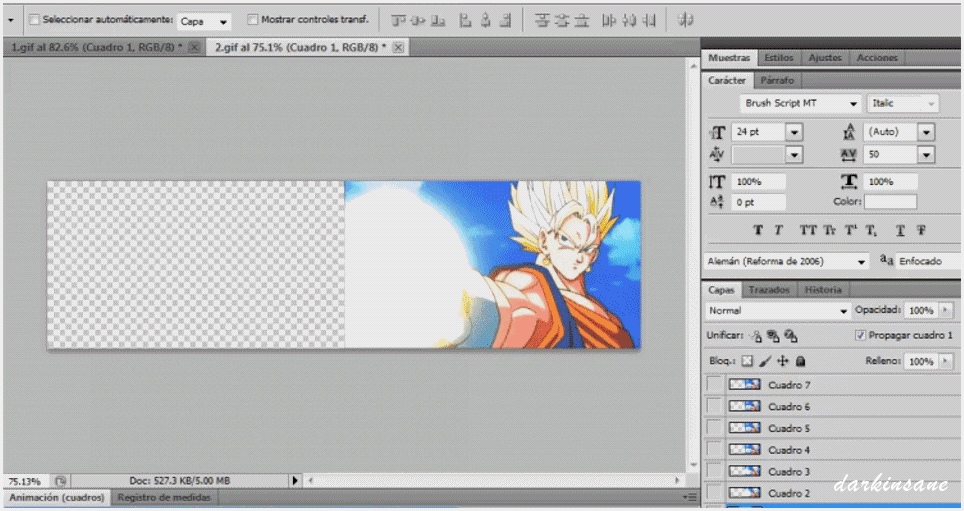Lock transparent pixels icon
This screenshot has width=964, height=511.
[x=747, y=361]
